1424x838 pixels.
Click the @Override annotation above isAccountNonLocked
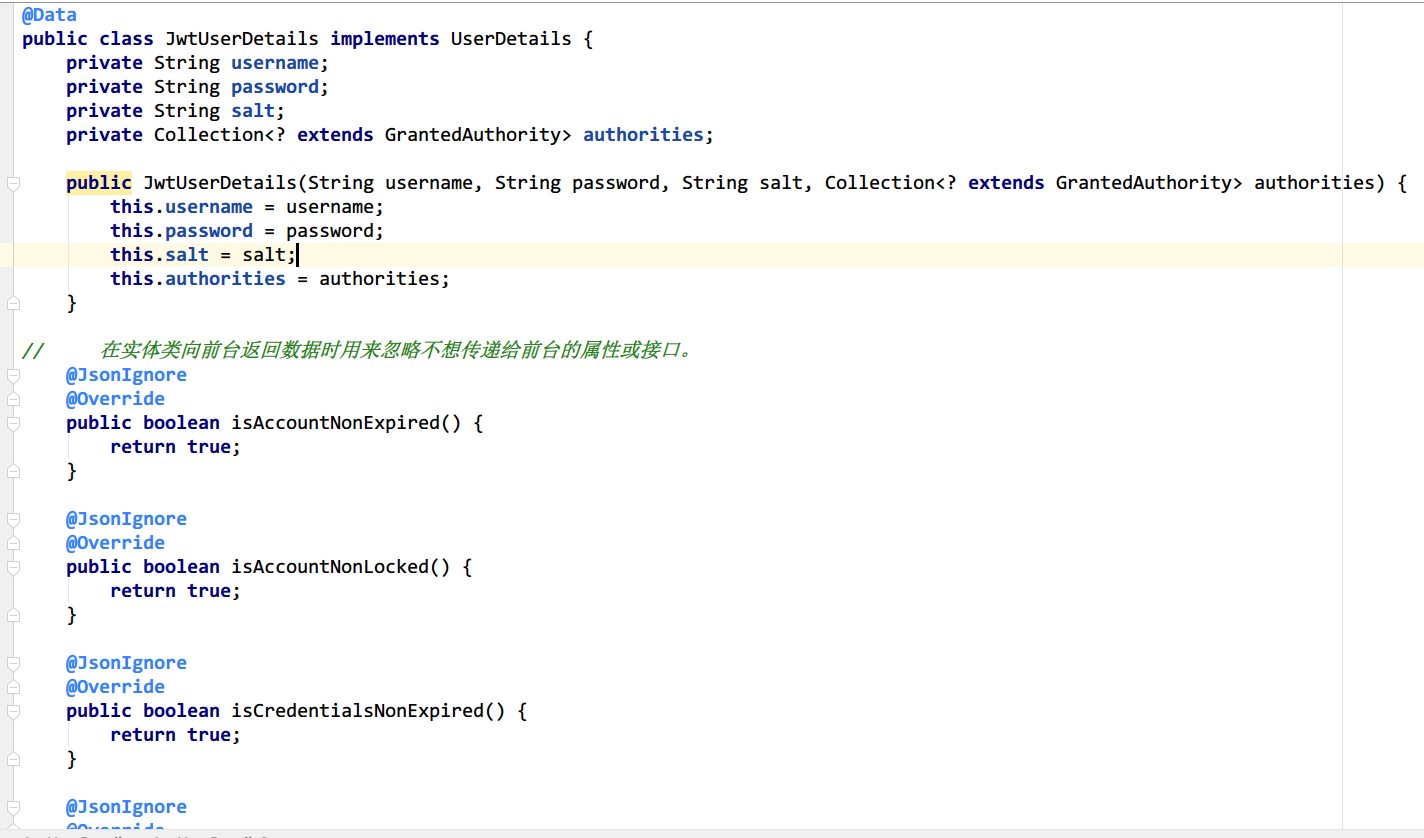pos(115,542)
